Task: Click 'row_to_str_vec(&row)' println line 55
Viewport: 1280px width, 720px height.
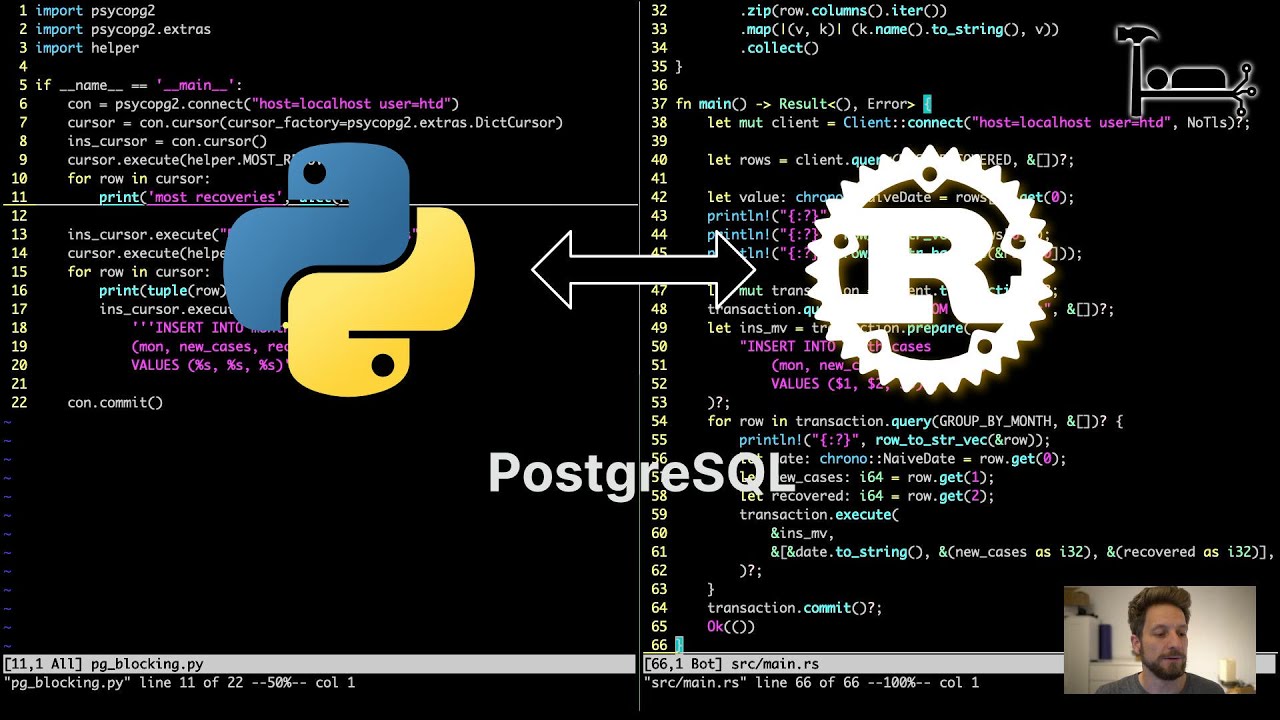Action: click(895, 440)
